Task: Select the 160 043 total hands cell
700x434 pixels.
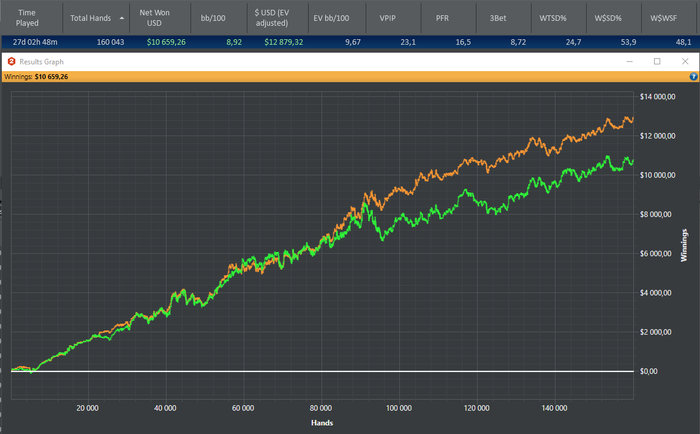Action: coord(110,42)
